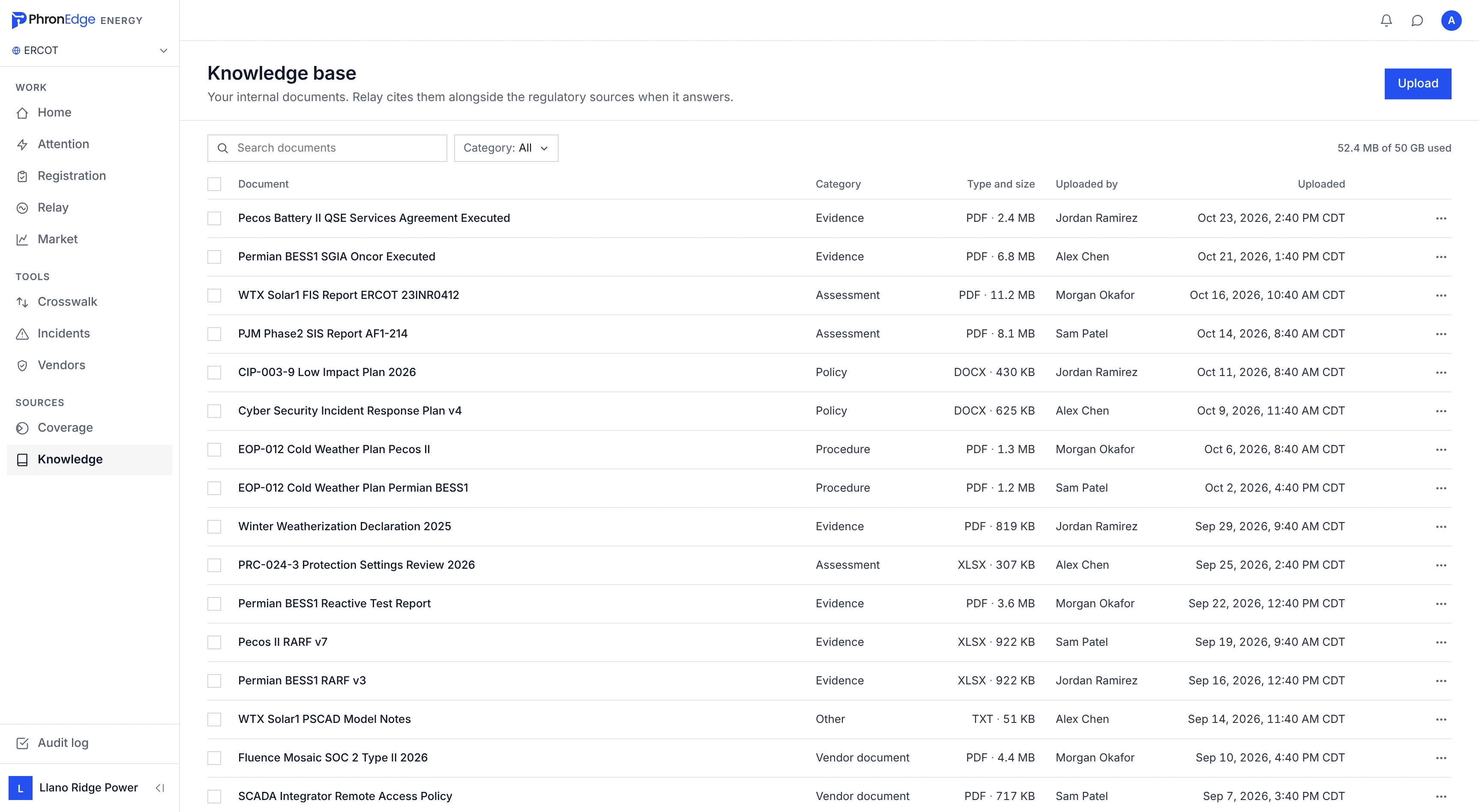The image size is (1479, 812).
Task: Click the Coverage icon in sidebar
Action: (x=22, y=428)
